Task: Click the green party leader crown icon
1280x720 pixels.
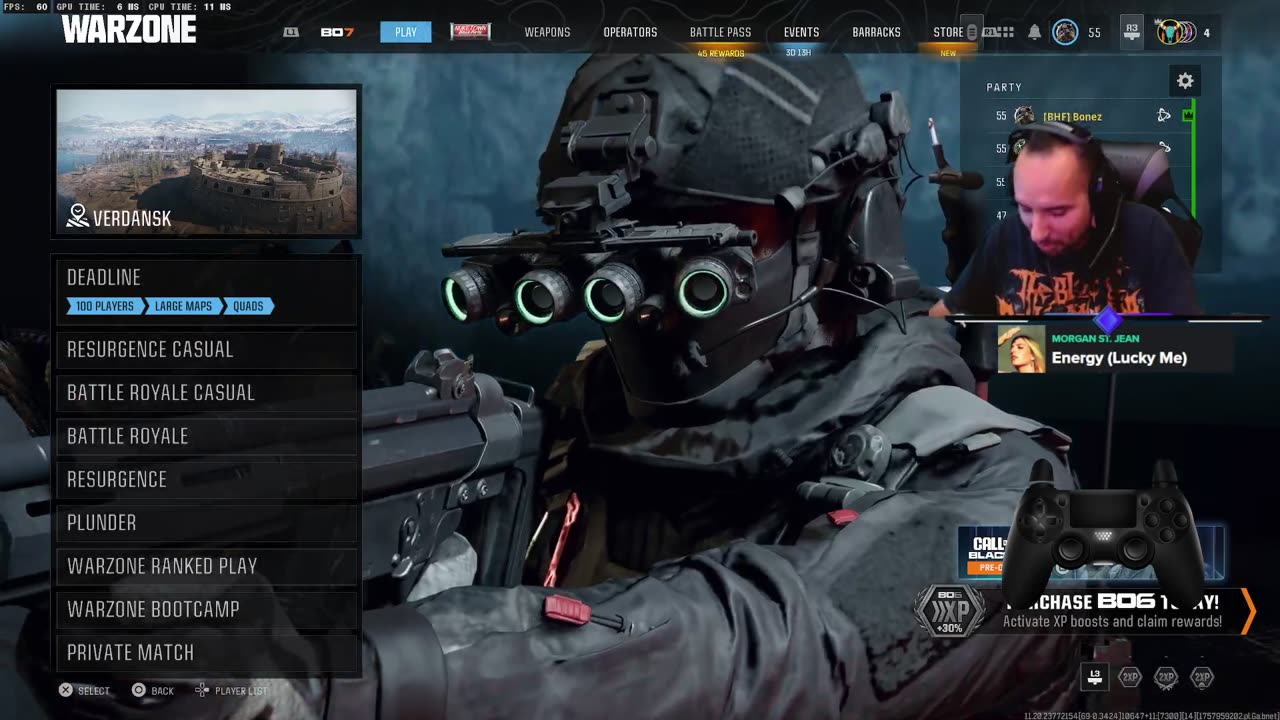Action: click(1188, 116)
